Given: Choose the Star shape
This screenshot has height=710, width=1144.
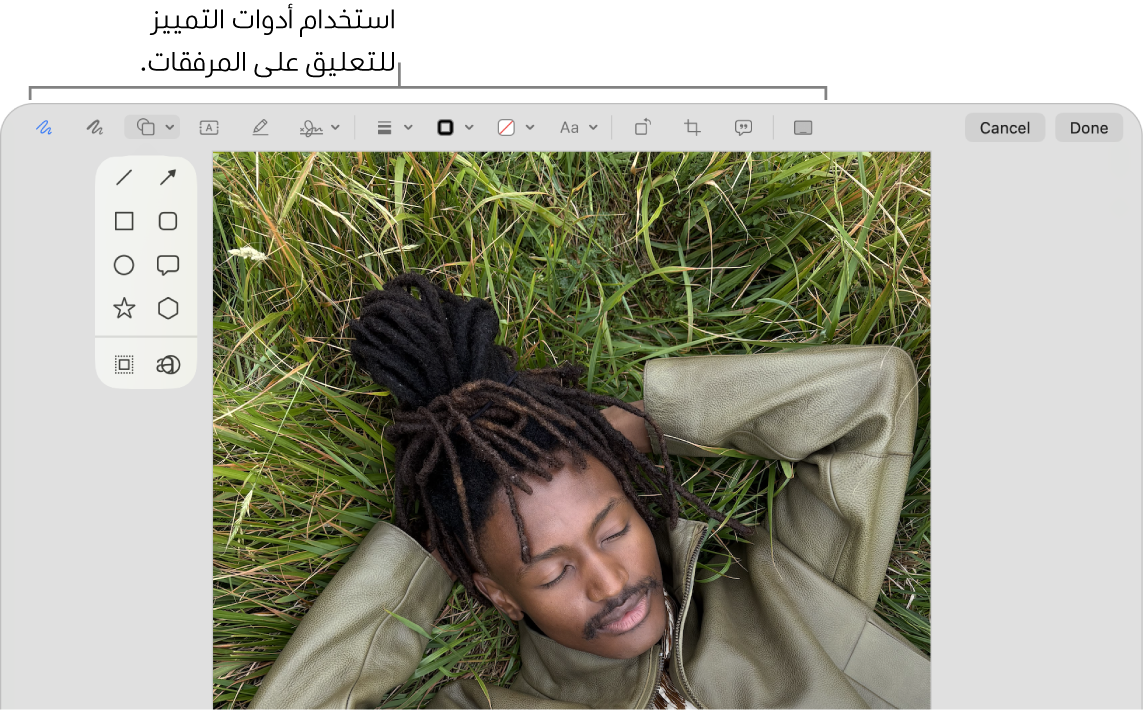Looking at the screenshot, I should tap(124, 308).
